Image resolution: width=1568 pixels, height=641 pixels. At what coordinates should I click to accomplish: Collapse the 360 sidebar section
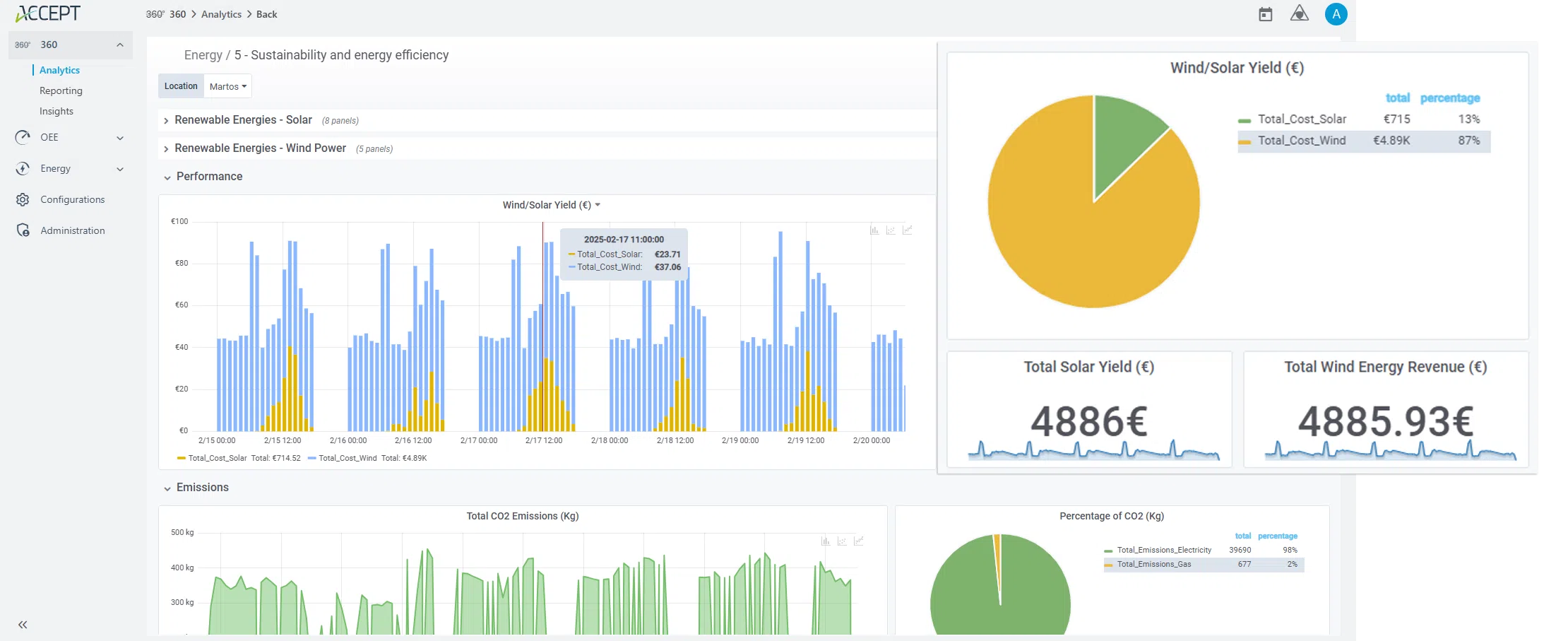click(x=120, y=45)
